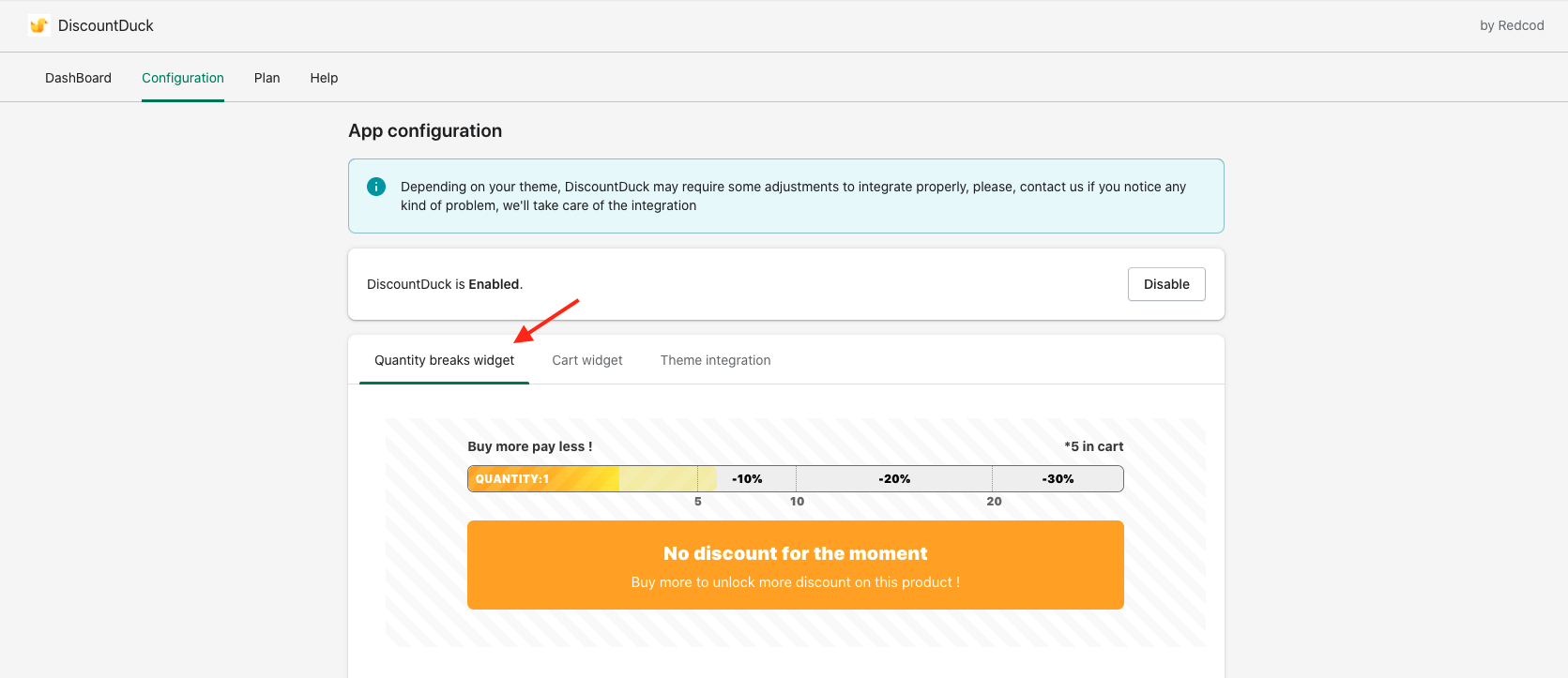Screen dimensions: 1568x678
Task: Select the Configuration tab
Action: (x=183, y=78)
